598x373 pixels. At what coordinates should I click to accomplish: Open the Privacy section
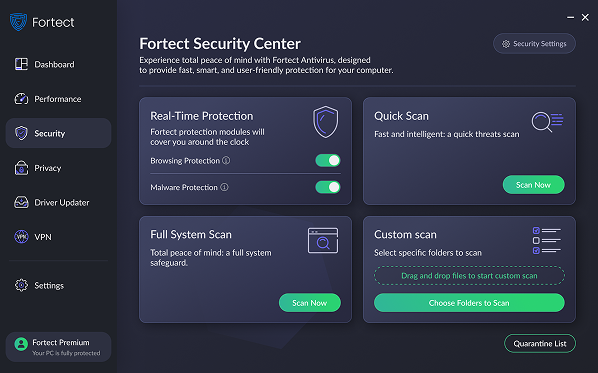[x=58, y=168]
